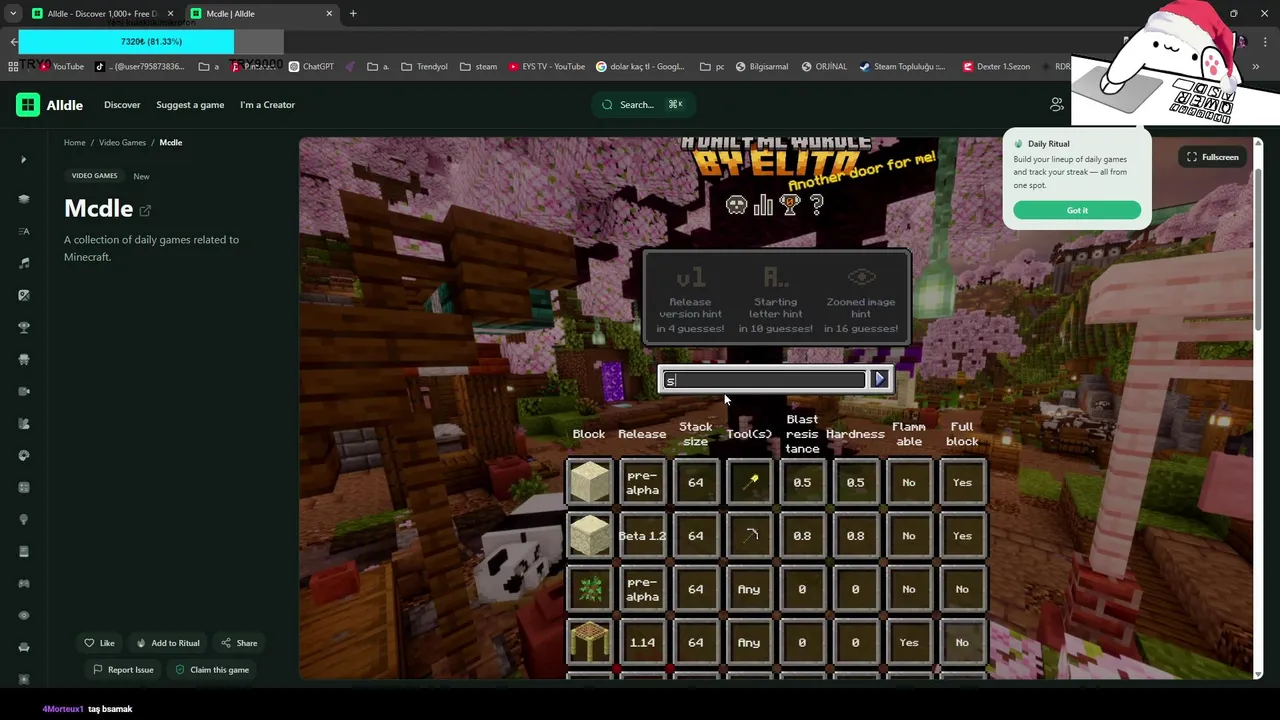Screen dimensions: 1280x720
Task: Open YouTube bookmark
Action: [x=62, y=67]
